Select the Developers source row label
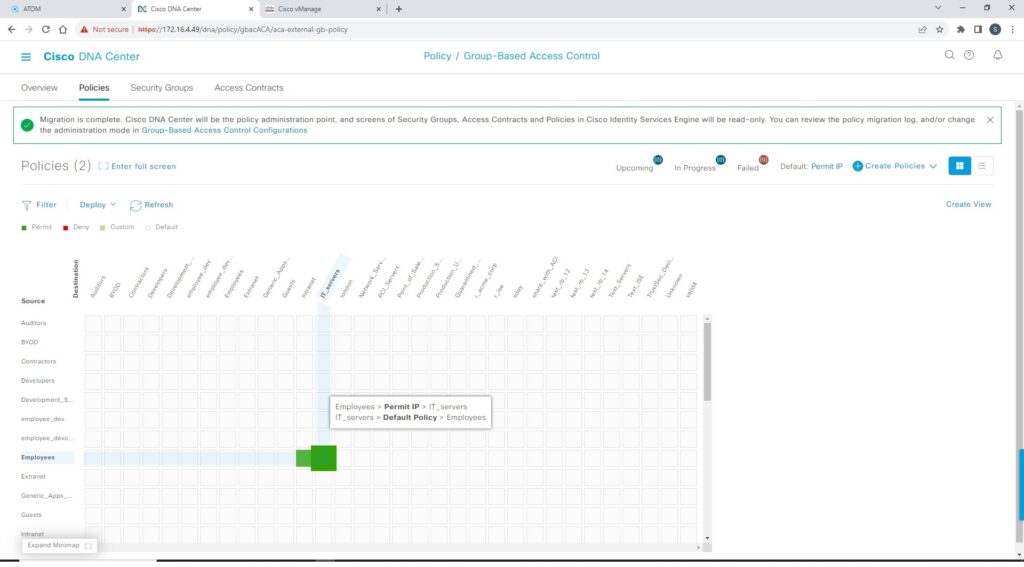 37,381
